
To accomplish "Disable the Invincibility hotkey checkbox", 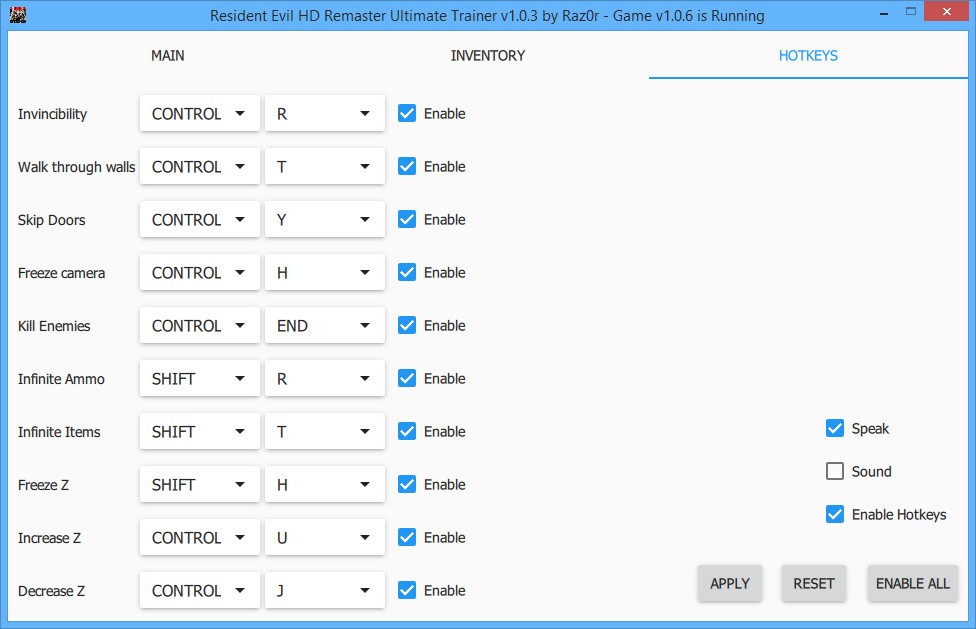I will click(x=407, y=114).
